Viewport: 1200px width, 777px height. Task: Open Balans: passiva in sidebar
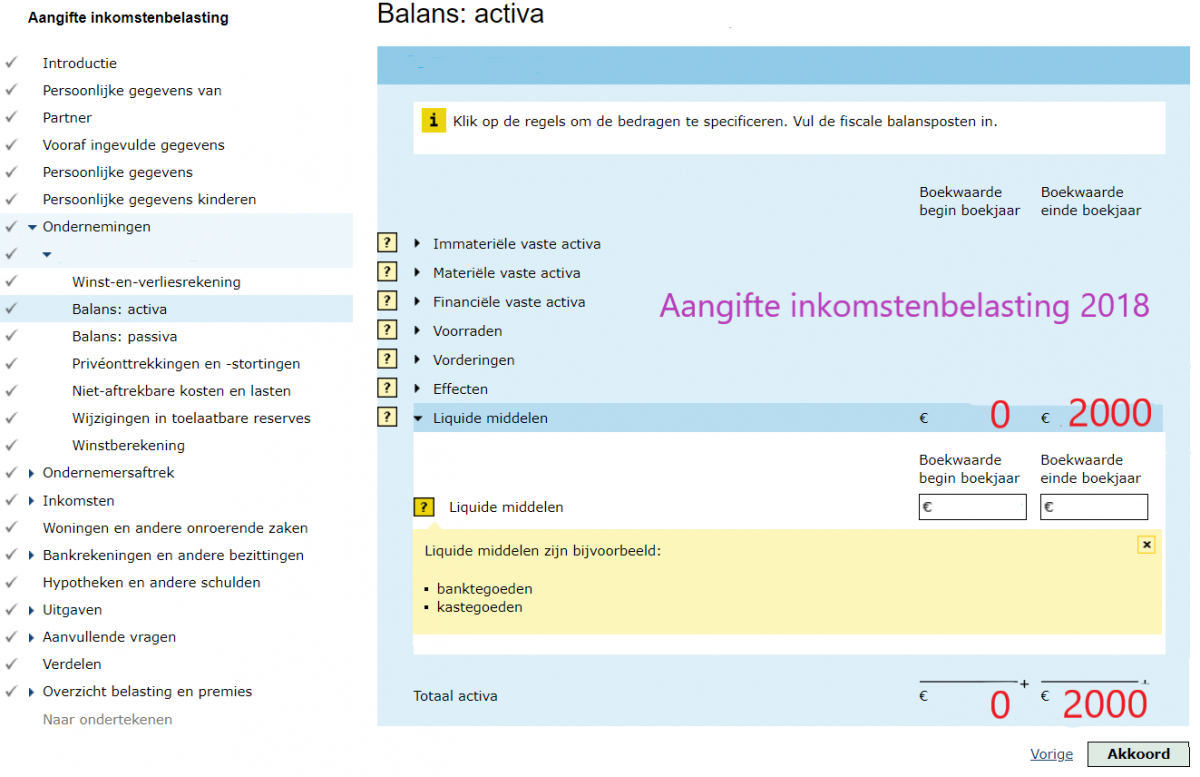tap(124, 337)
